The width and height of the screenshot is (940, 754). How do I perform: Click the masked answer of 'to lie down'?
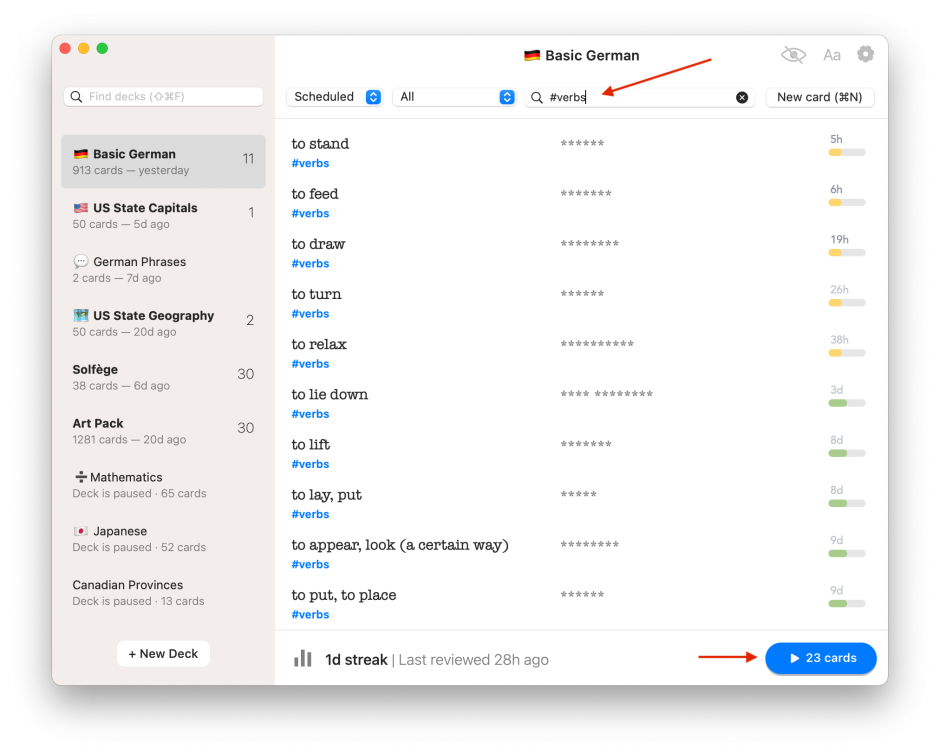(606, 394)
